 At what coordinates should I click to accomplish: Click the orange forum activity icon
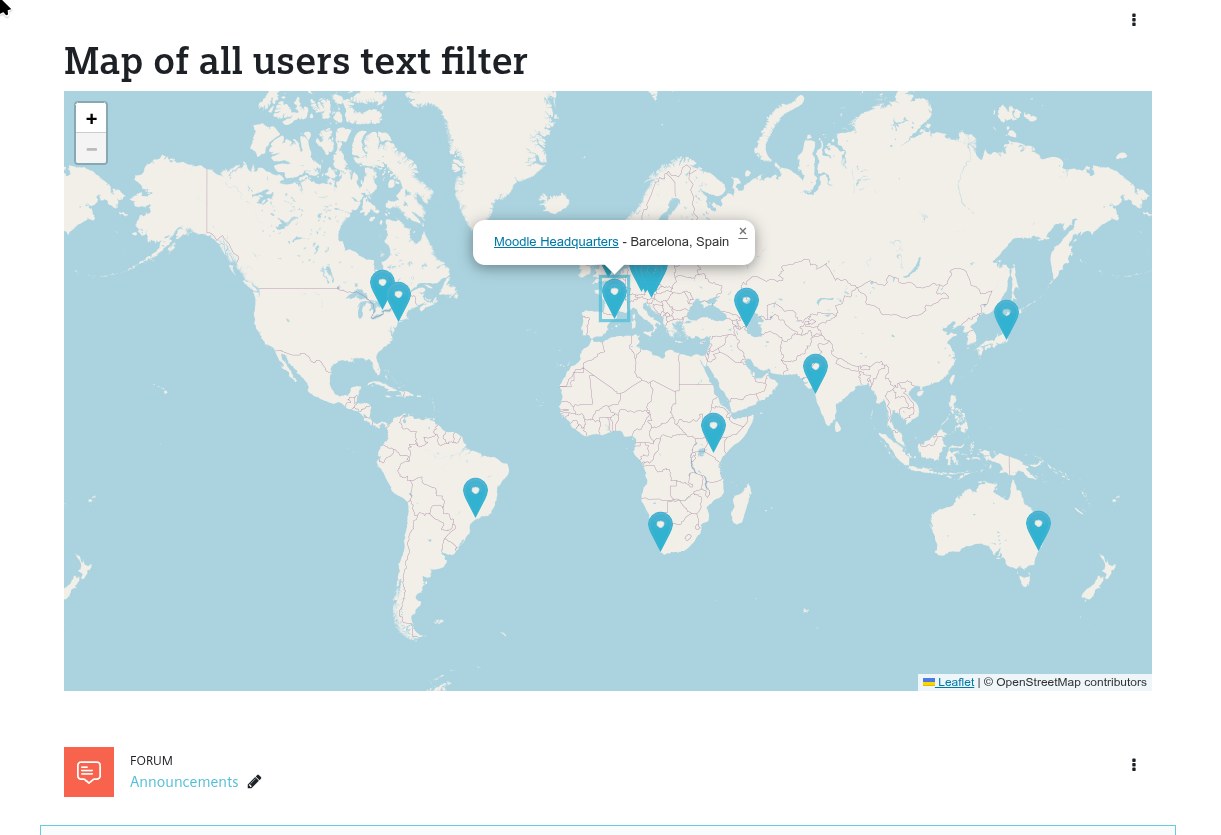coord(89,772)
